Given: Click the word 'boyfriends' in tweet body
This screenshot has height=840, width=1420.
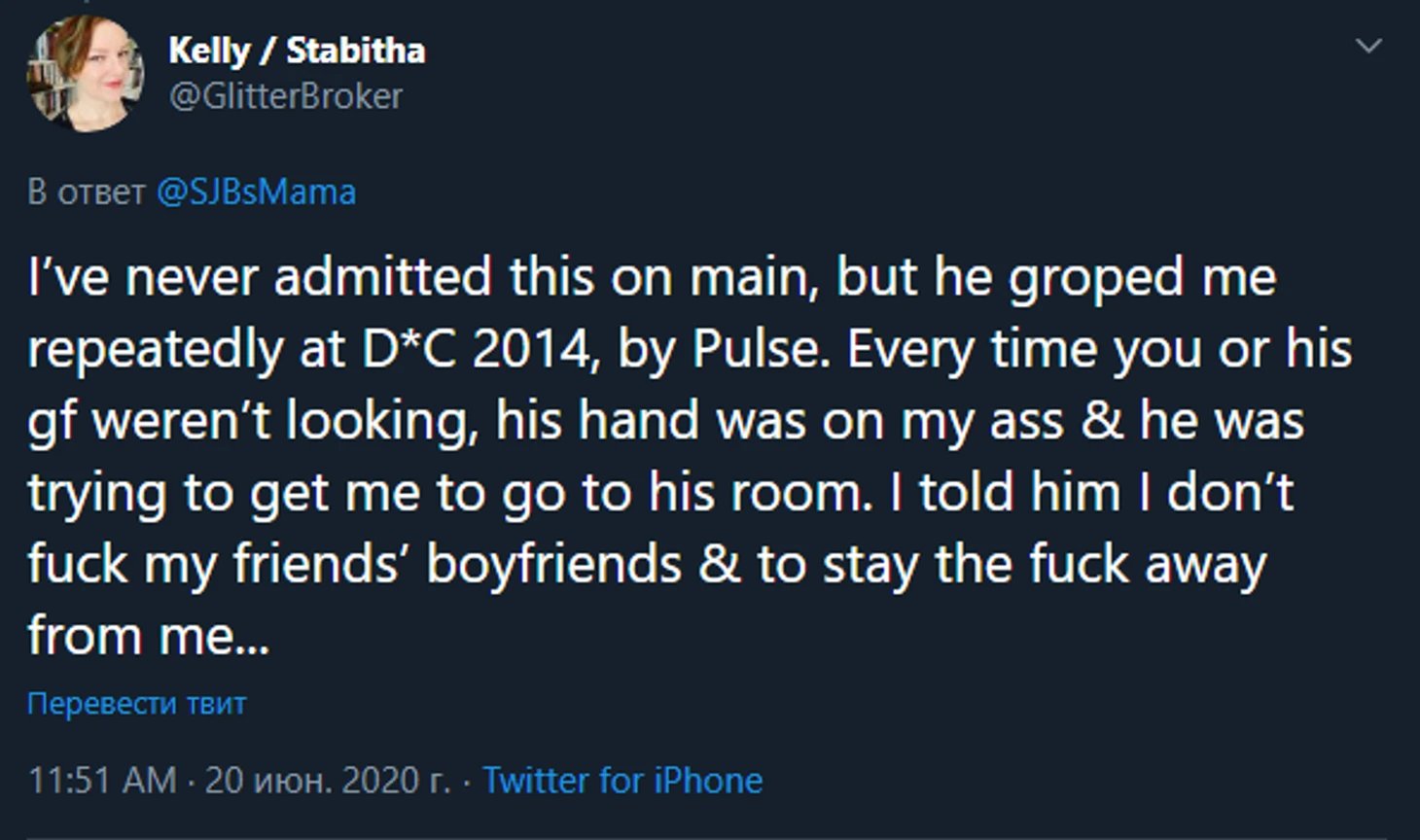Looking at the screenshot, I should (553, 565).
